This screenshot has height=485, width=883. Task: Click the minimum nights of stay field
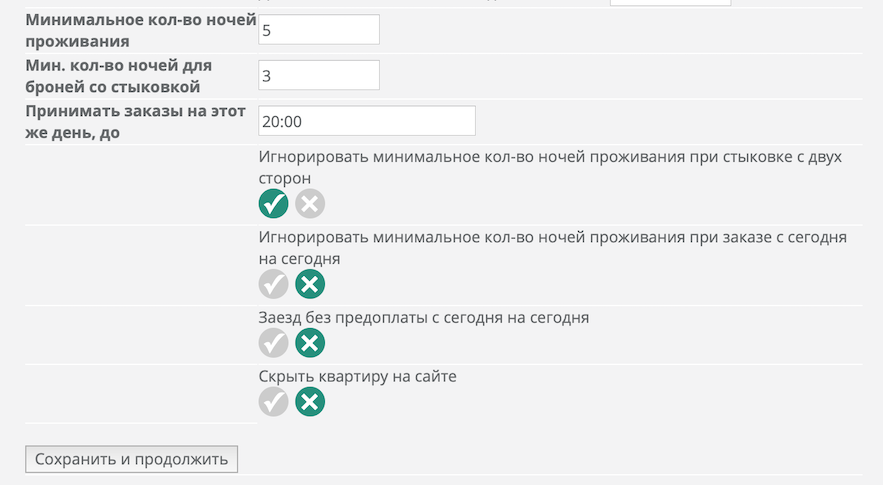point(319,29)
